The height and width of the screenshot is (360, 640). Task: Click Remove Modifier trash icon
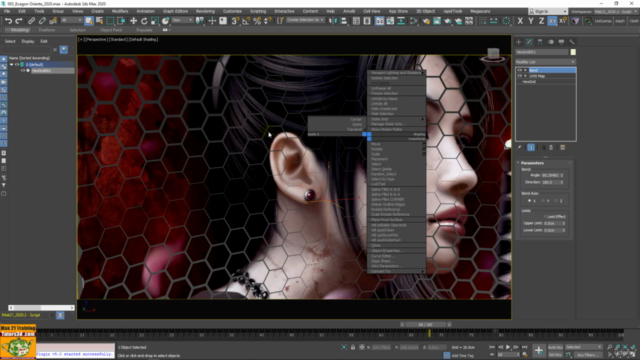[x=551, y=147]
